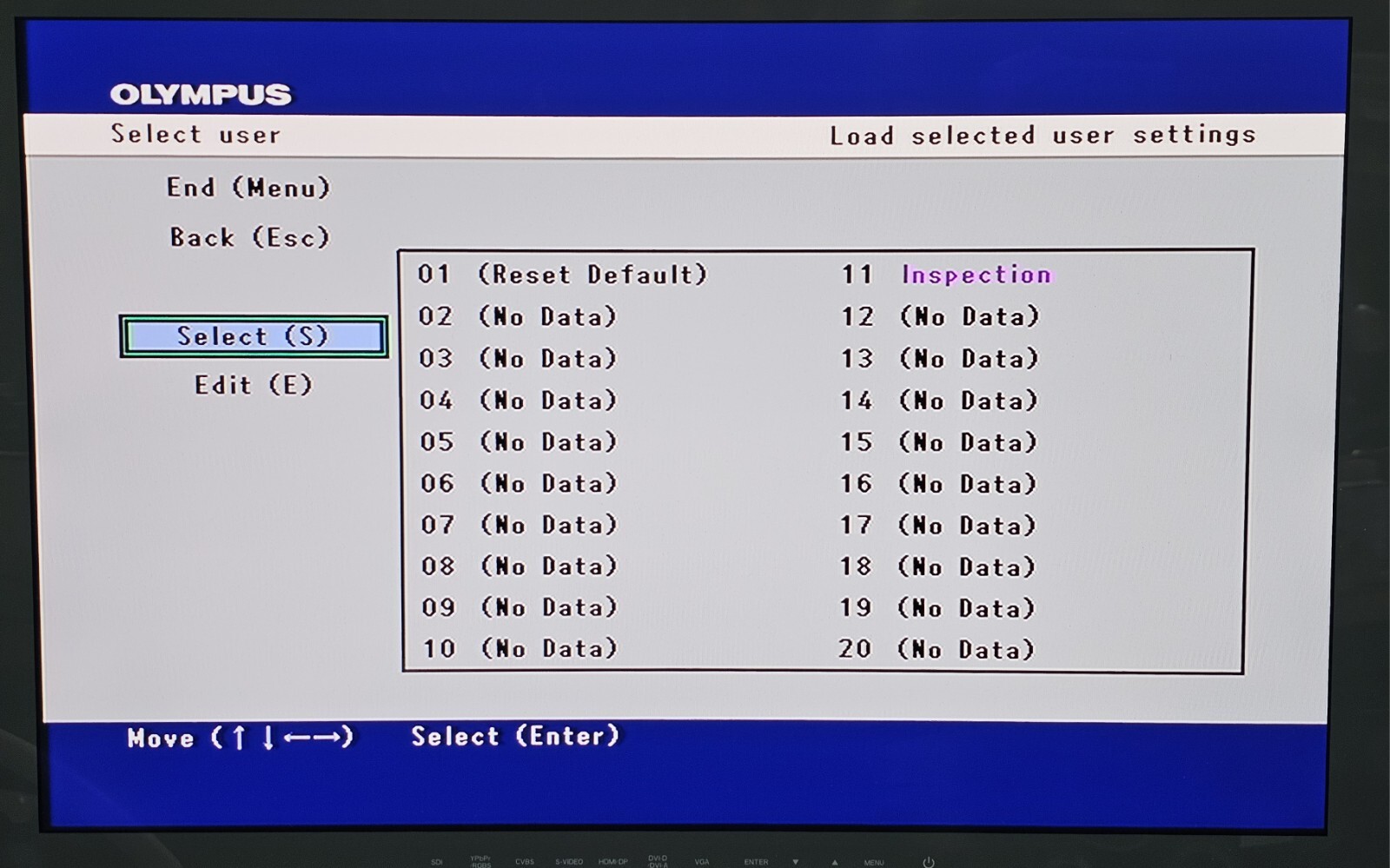Select user slot 07 No Data
Screen dimensions: 1390x868
(519, 525)
